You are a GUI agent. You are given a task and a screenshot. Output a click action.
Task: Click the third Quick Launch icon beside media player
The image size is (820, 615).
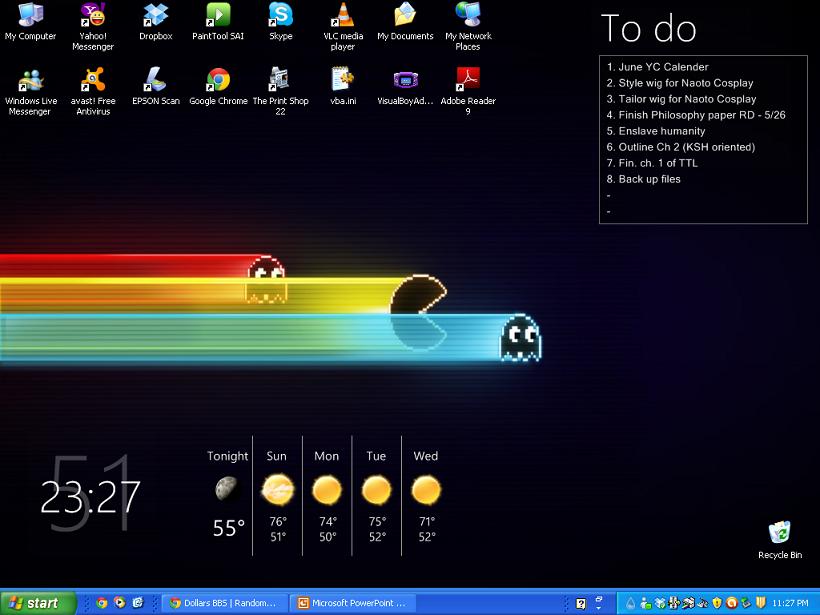coord(138,603)
